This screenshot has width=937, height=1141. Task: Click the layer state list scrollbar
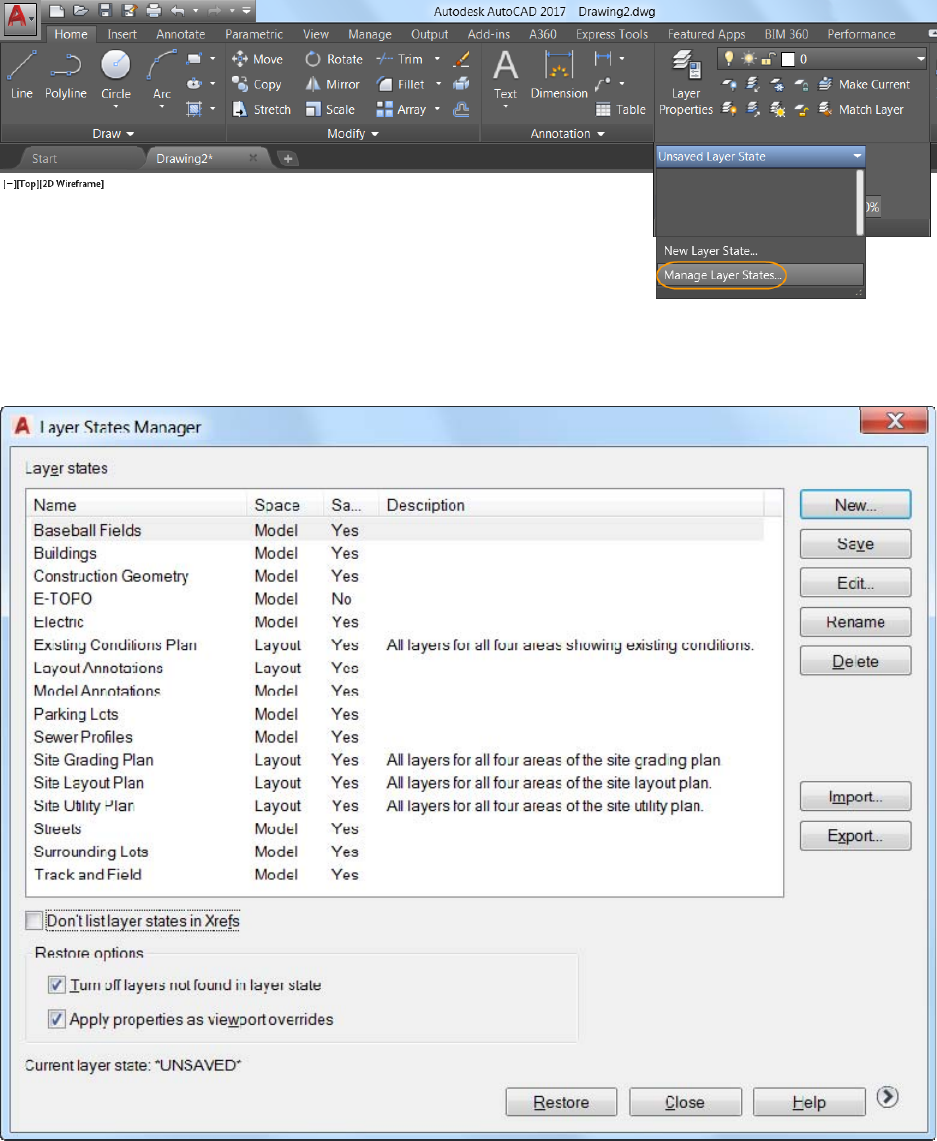[x=860, y=203]
